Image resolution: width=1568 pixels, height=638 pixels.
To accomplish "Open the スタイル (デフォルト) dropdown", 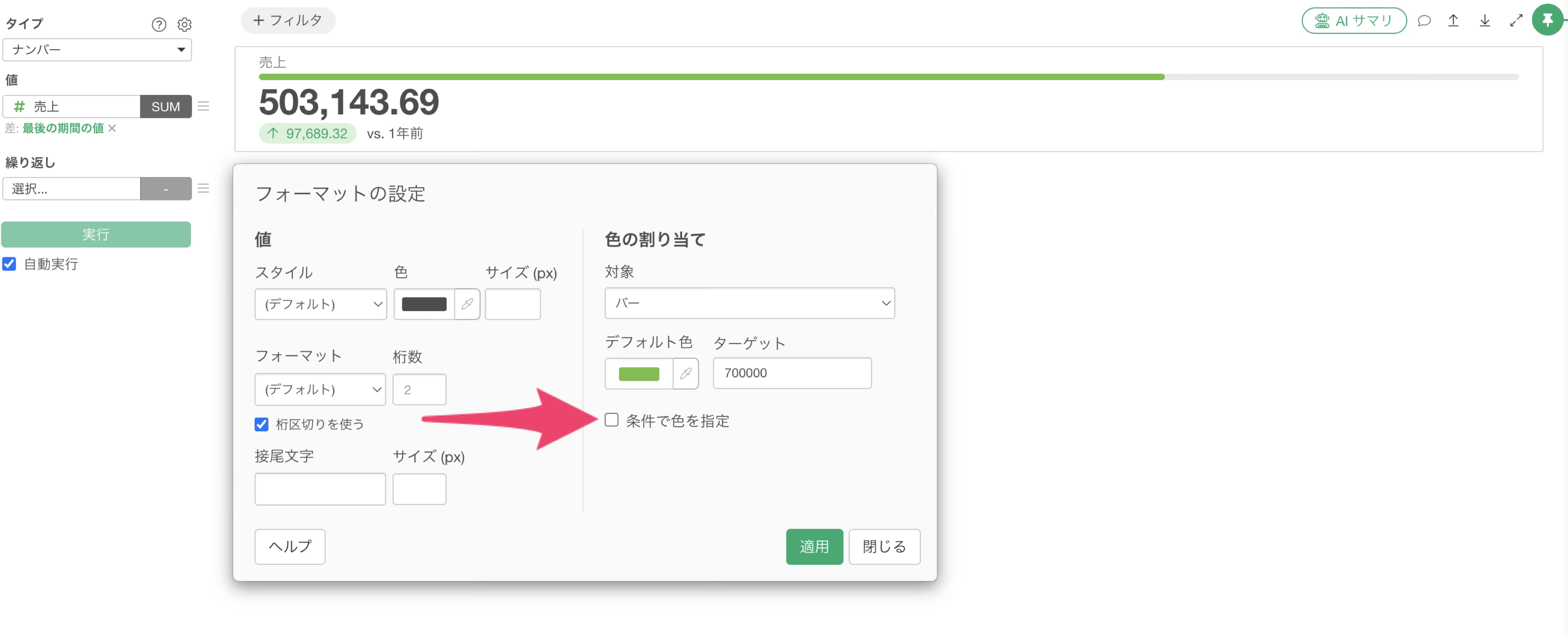I will click(320, 304).
